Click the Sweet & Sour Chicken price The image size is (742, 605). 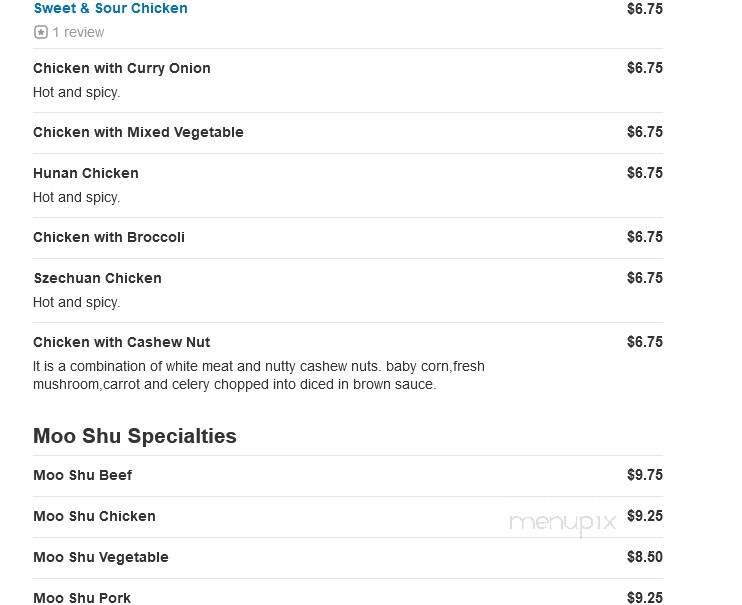click(645, 9)
